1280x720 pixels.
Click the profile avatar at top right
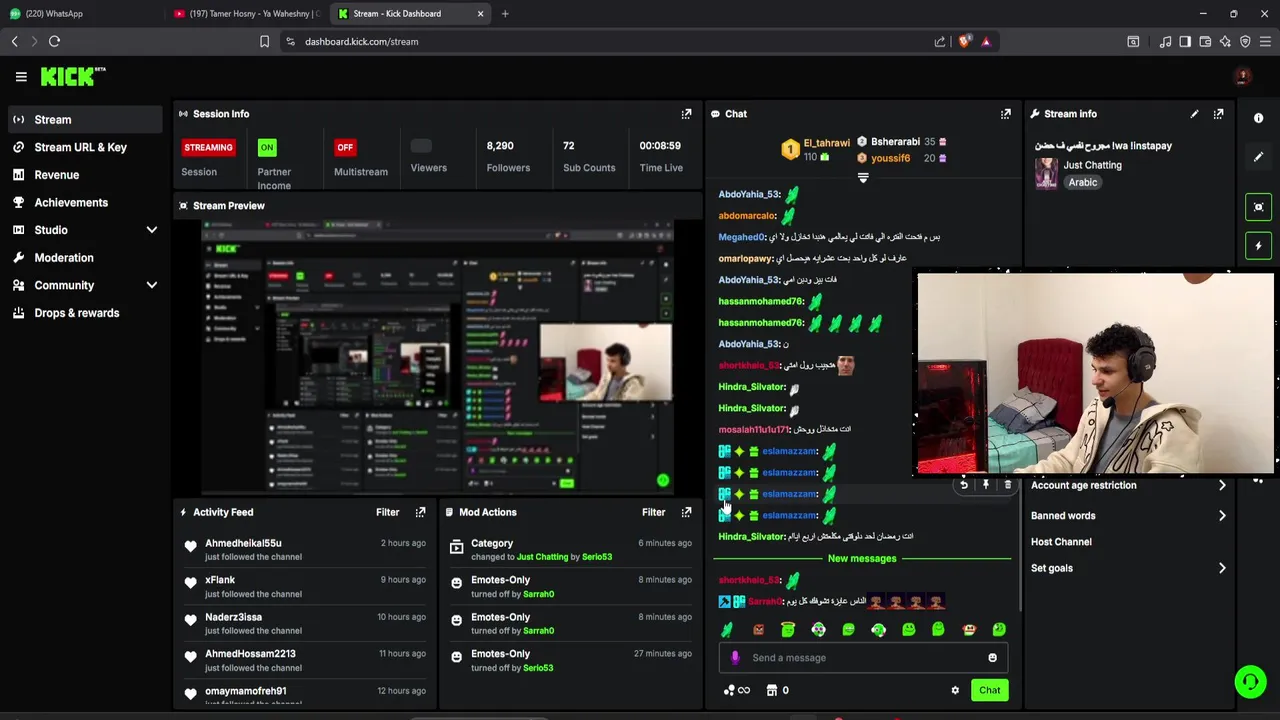point(1243,77)
